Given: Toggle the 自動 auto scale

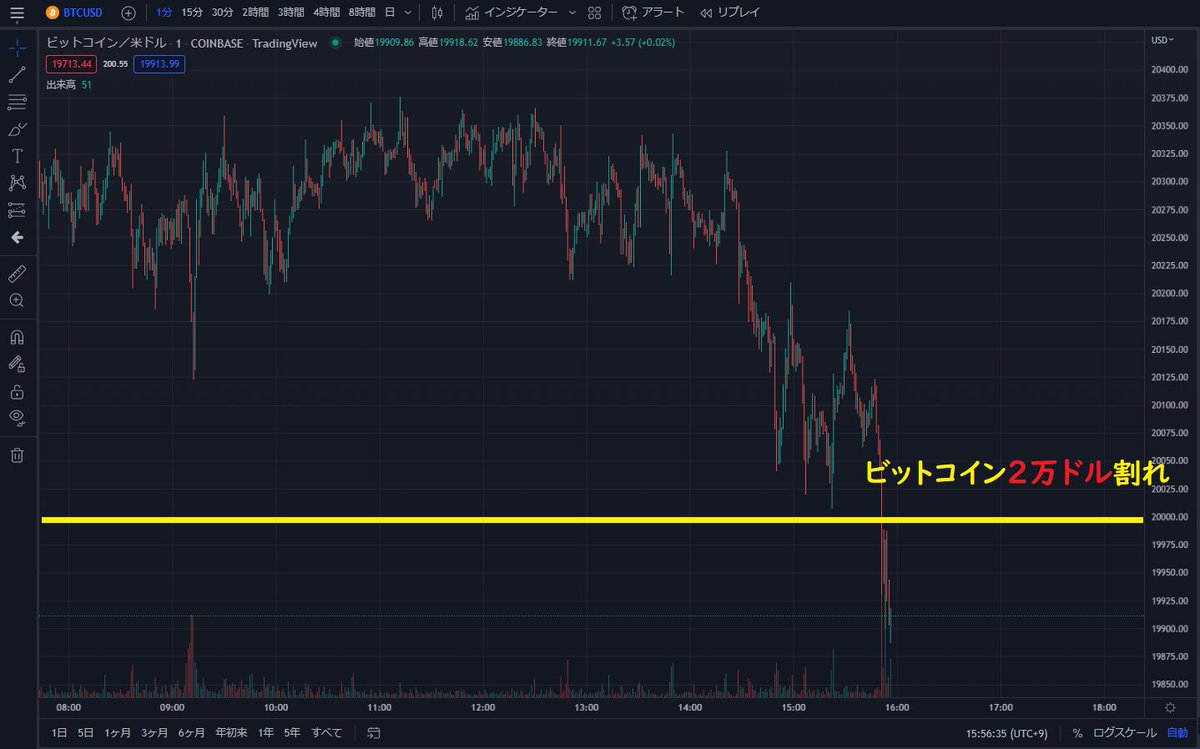Looking at the screenshot, I should pyautogui.click(x=1177, y=733).
